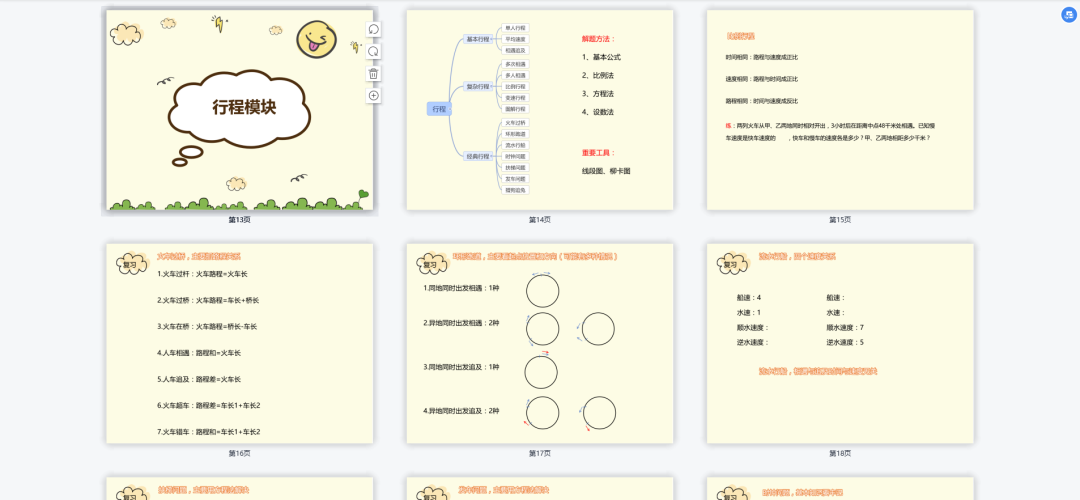The height and width of the screenshot is (500, 1080).
Task: Select the page 17 slide with circles
Action: [540, 343]
